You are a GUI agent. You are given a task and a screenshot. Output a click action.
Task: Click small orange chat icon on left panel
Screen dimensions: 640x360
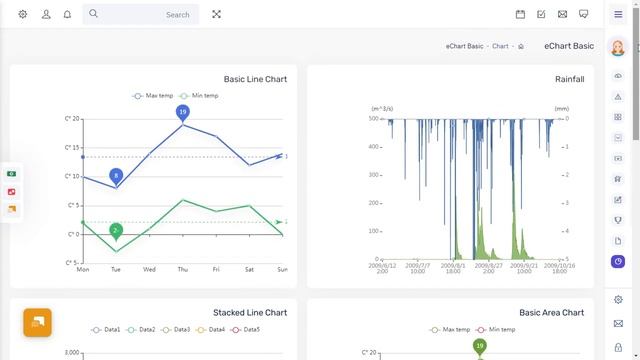click(x=11, y=209)
